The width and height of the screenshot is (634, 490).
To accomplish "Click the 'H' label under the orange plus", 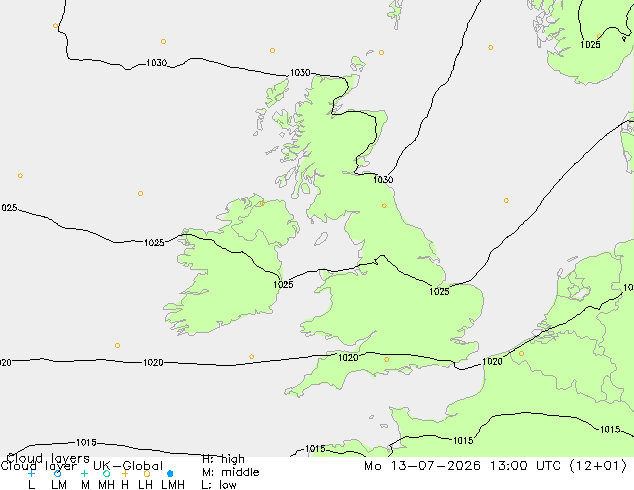I will [x=125, y=485].
